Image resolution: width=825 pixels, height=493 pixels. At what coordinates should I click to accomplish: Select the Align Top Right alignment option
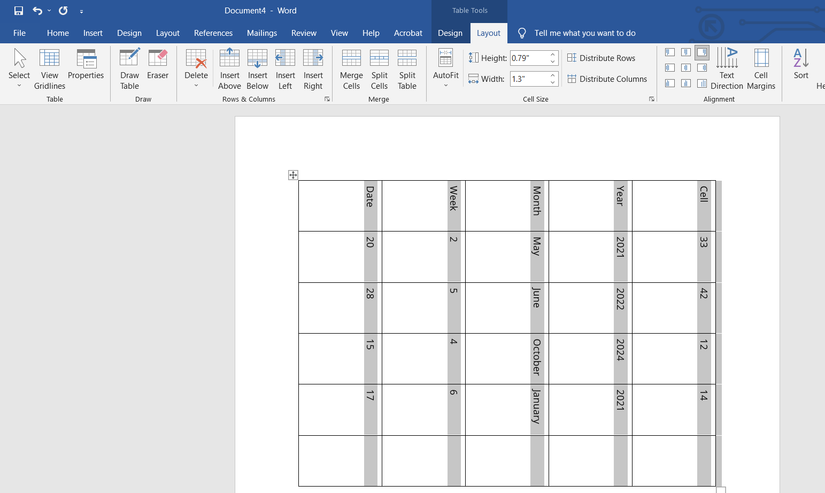click(x=702, y=52)
